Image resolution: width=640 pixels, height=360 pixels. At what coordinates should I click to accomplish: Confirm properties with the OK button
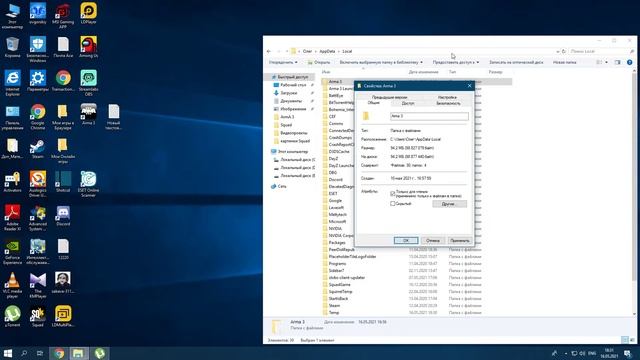(x=406, y=240)
